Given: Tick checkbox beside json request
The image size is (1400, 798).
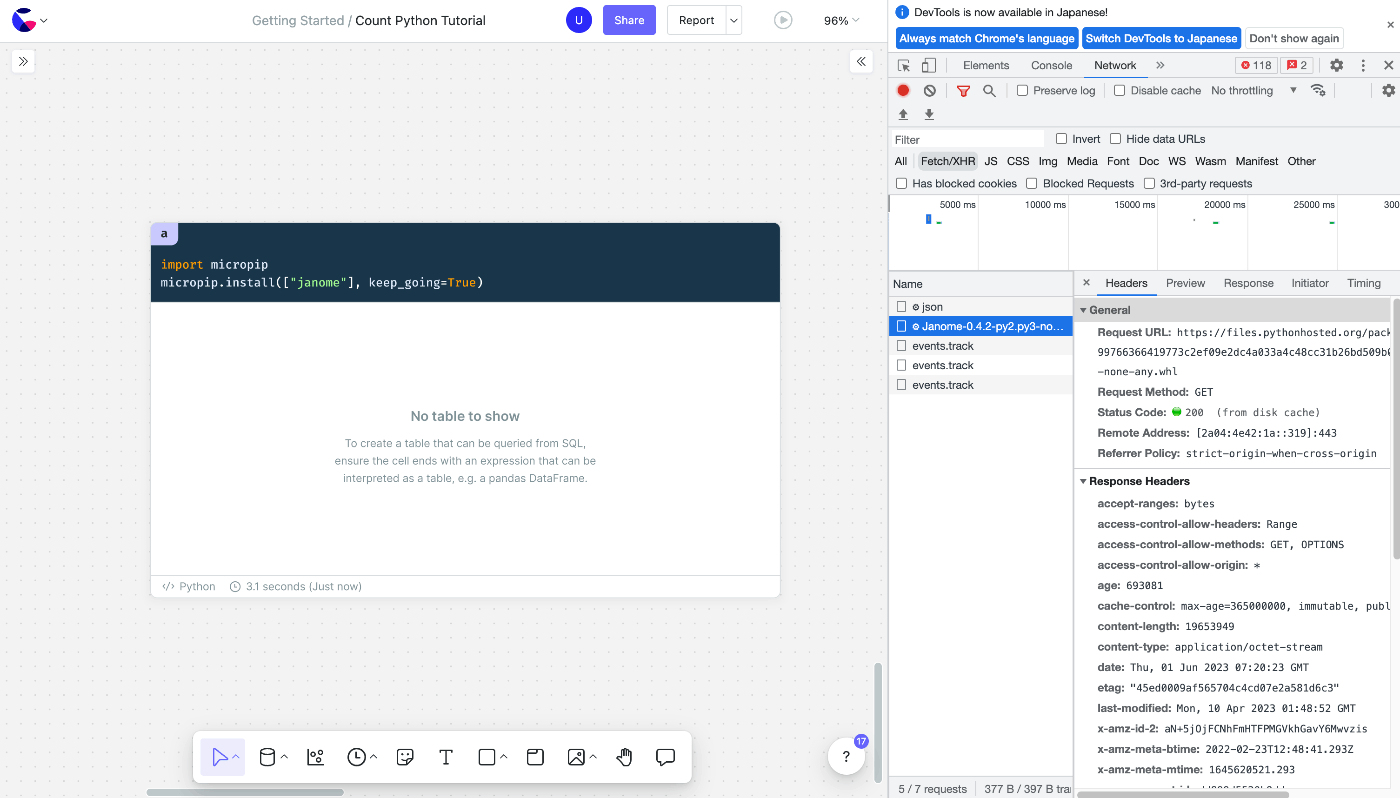Looking at the screenshot, I should pyautogui.click(x=901, y=307).
